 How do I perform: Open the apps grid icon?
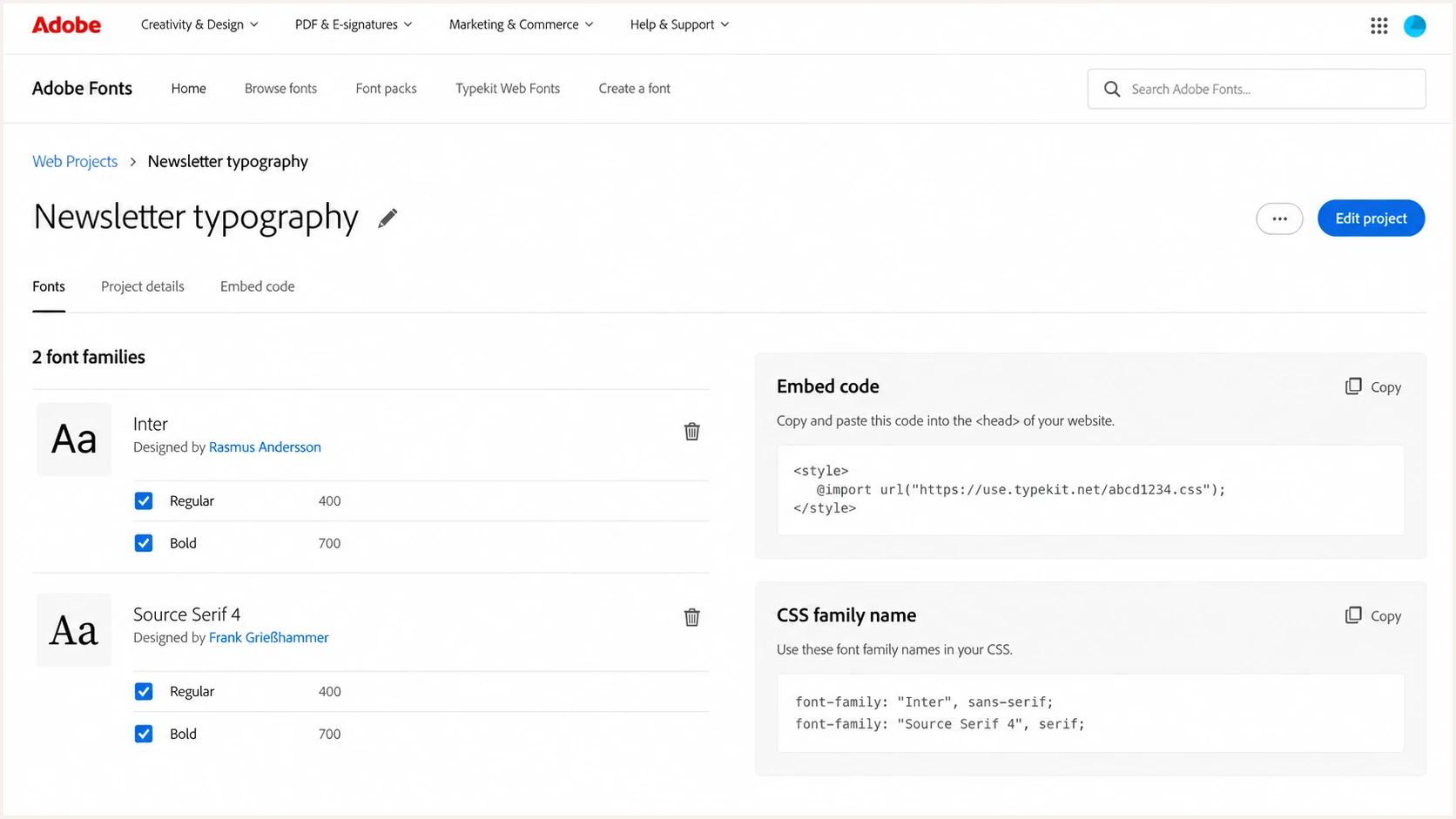1378,26
